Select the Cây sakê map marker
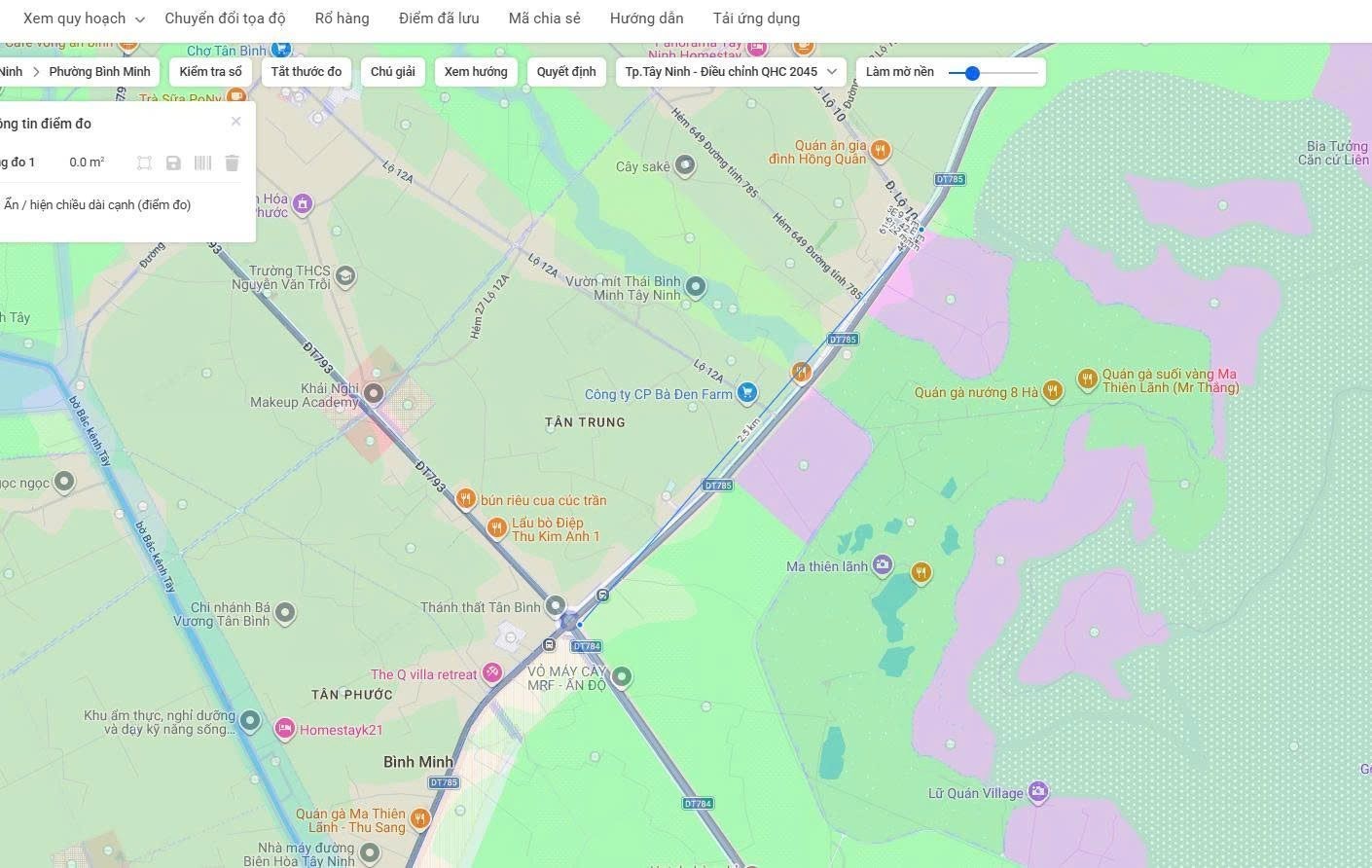 (686, 165)
